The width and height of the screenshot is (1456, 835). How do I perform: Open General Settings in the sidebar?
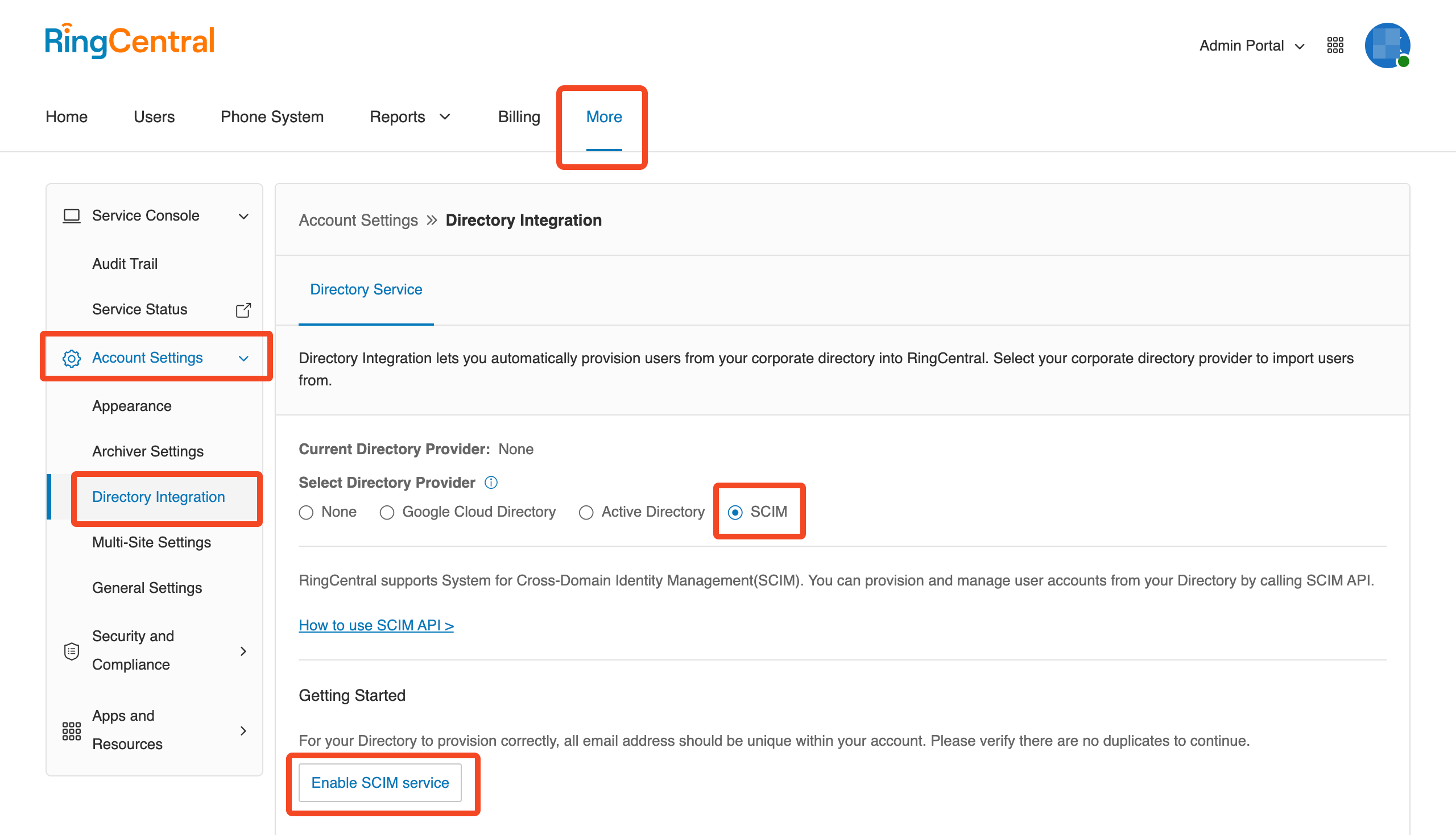pos(147,588)
